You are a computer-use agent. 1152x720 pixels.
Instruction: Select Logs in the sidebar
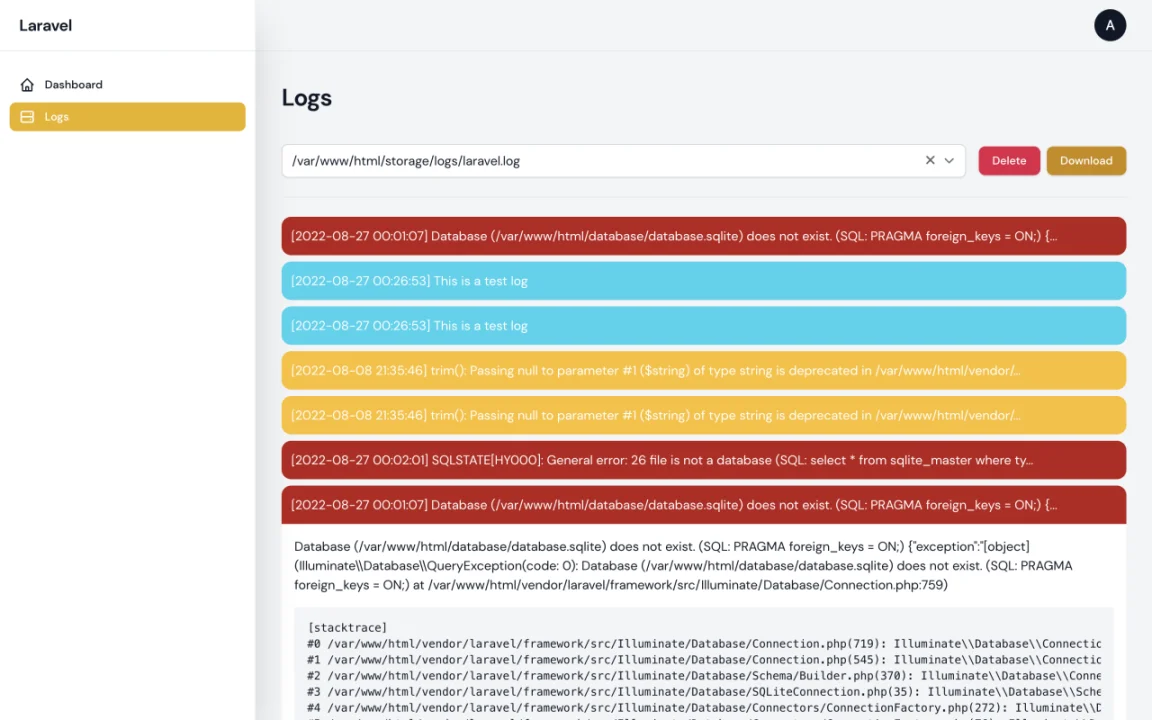[x=56, y=116]
